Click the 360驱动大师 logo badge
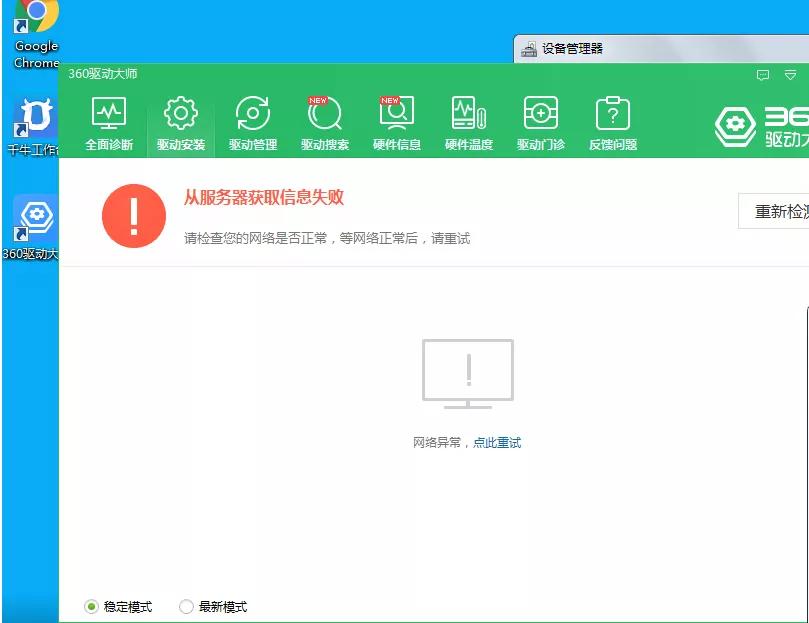809x623 pixels. click(x=735, y=124)
